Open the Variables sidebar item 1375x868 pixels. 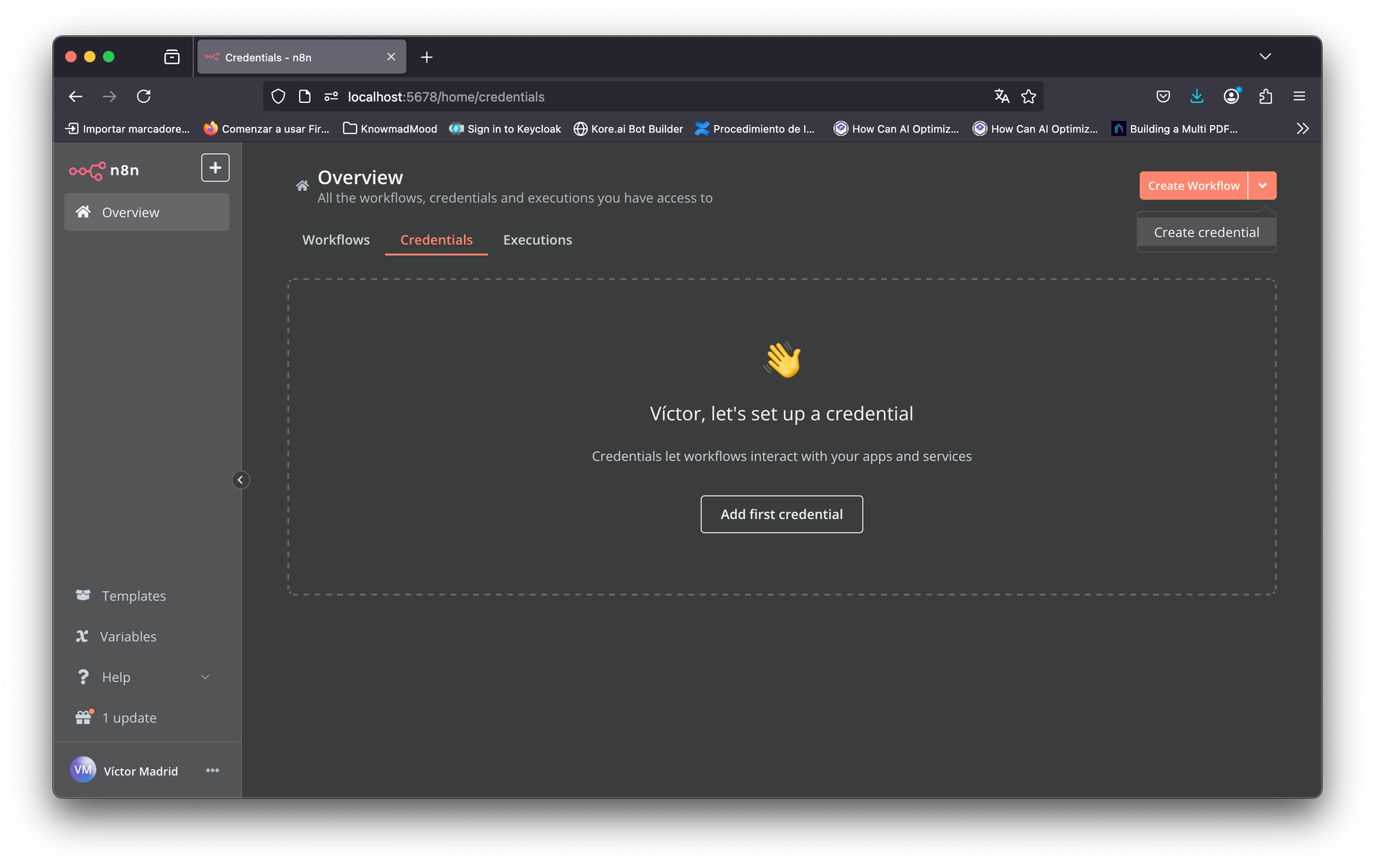tap(128, 636)
